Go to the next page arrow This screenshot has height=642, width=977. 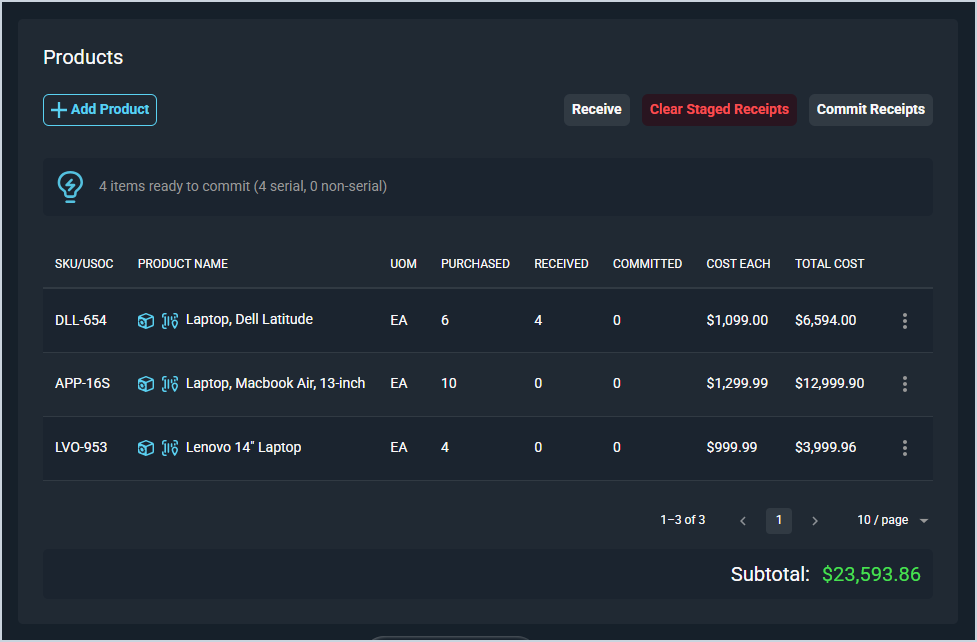pos(815,521)
